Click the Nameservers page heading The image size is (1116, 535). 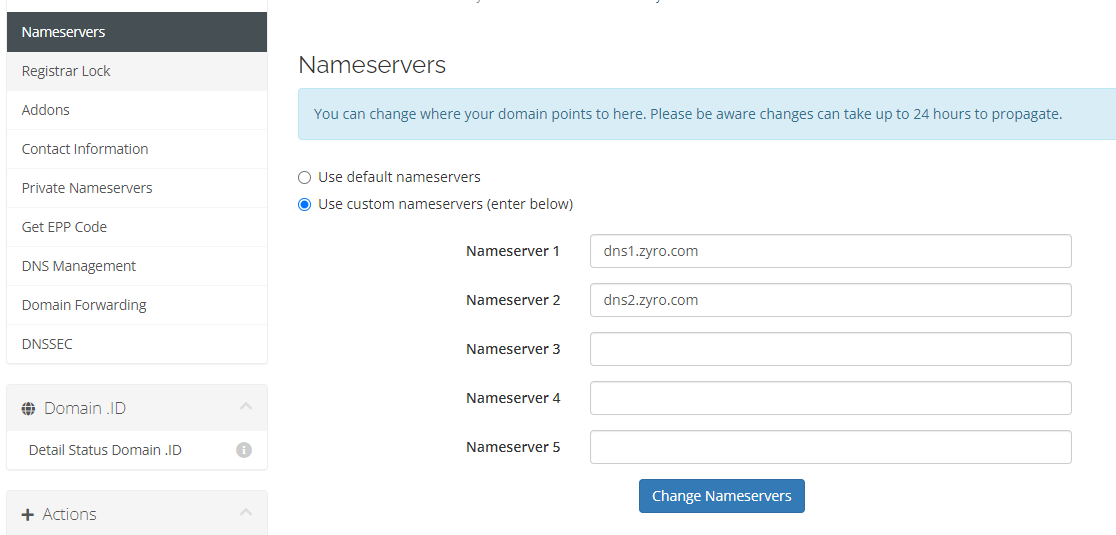[x=372, y=65]
